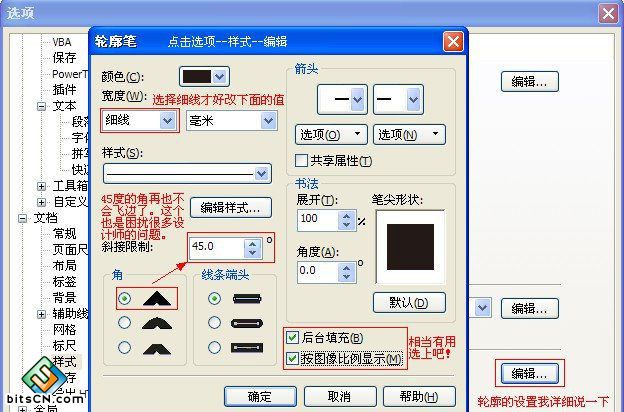This screenshot has height=412, width=624.
Task: Increase the 角度 angle value
Action: (347, 268)
